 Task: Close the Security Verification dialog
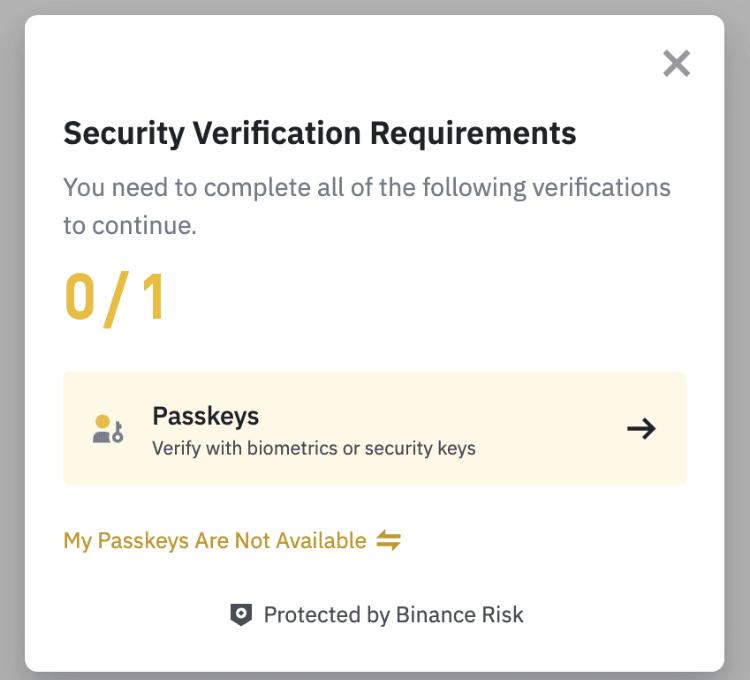point(677,64)
